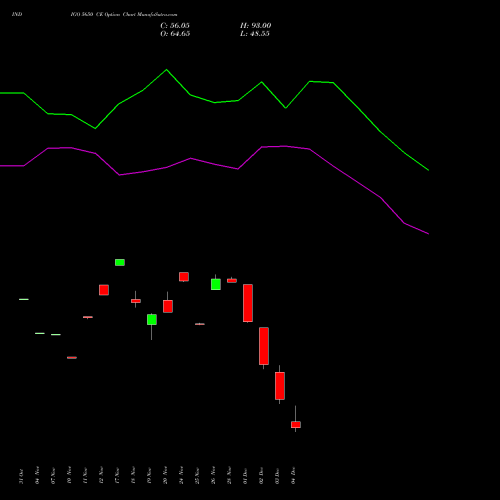The image size is (500, 500).
Task: Click the right end of the purple line
Action: [x=428, y=234]
